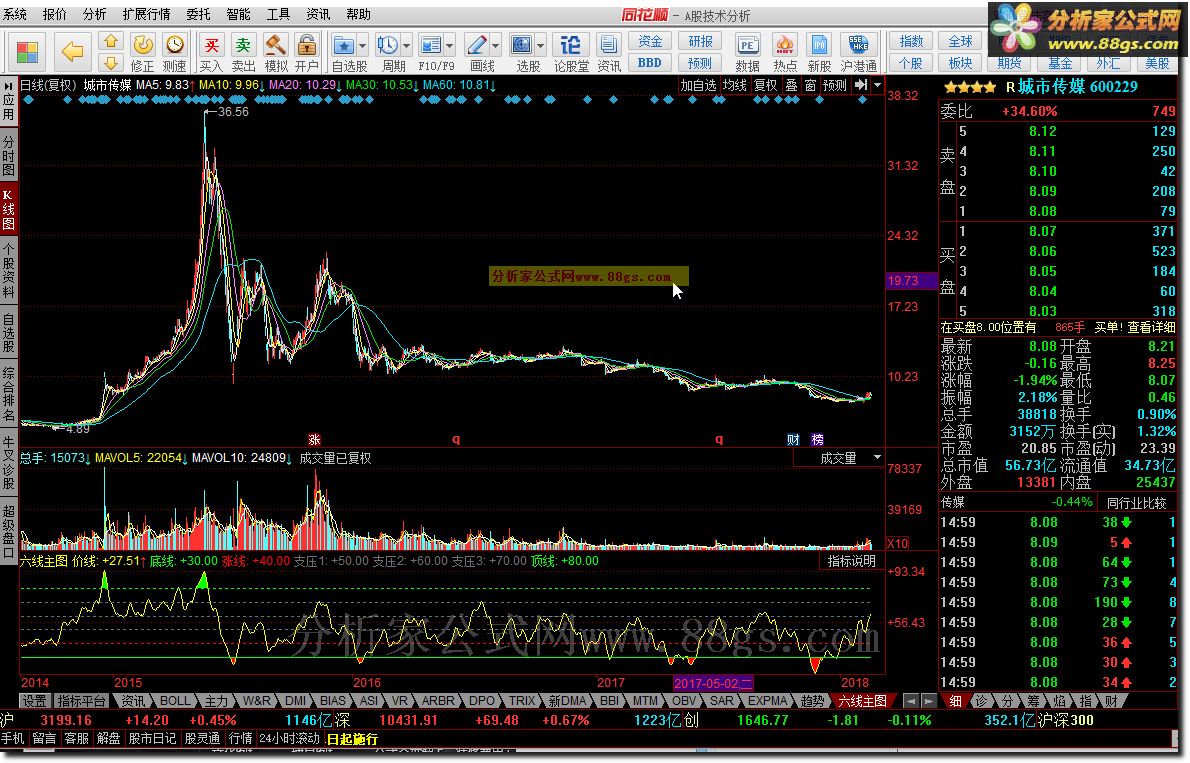Open the 智能 menu

click(238, 14)
